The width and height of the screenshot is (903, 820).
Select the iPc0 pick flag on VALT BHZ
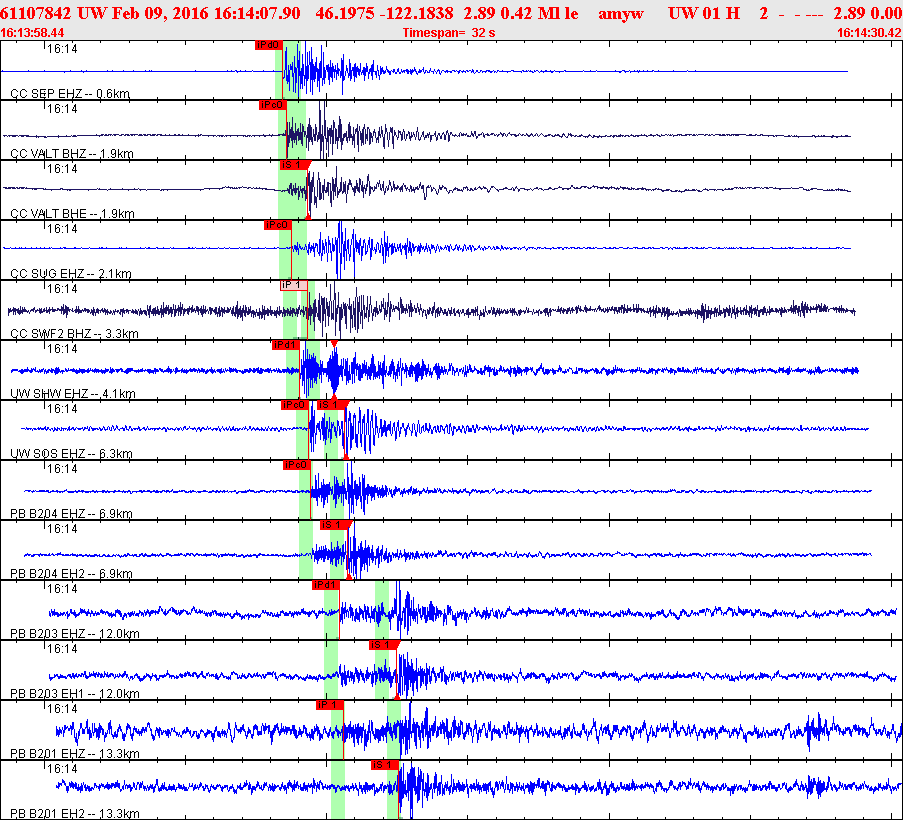[x=272, y=105]
